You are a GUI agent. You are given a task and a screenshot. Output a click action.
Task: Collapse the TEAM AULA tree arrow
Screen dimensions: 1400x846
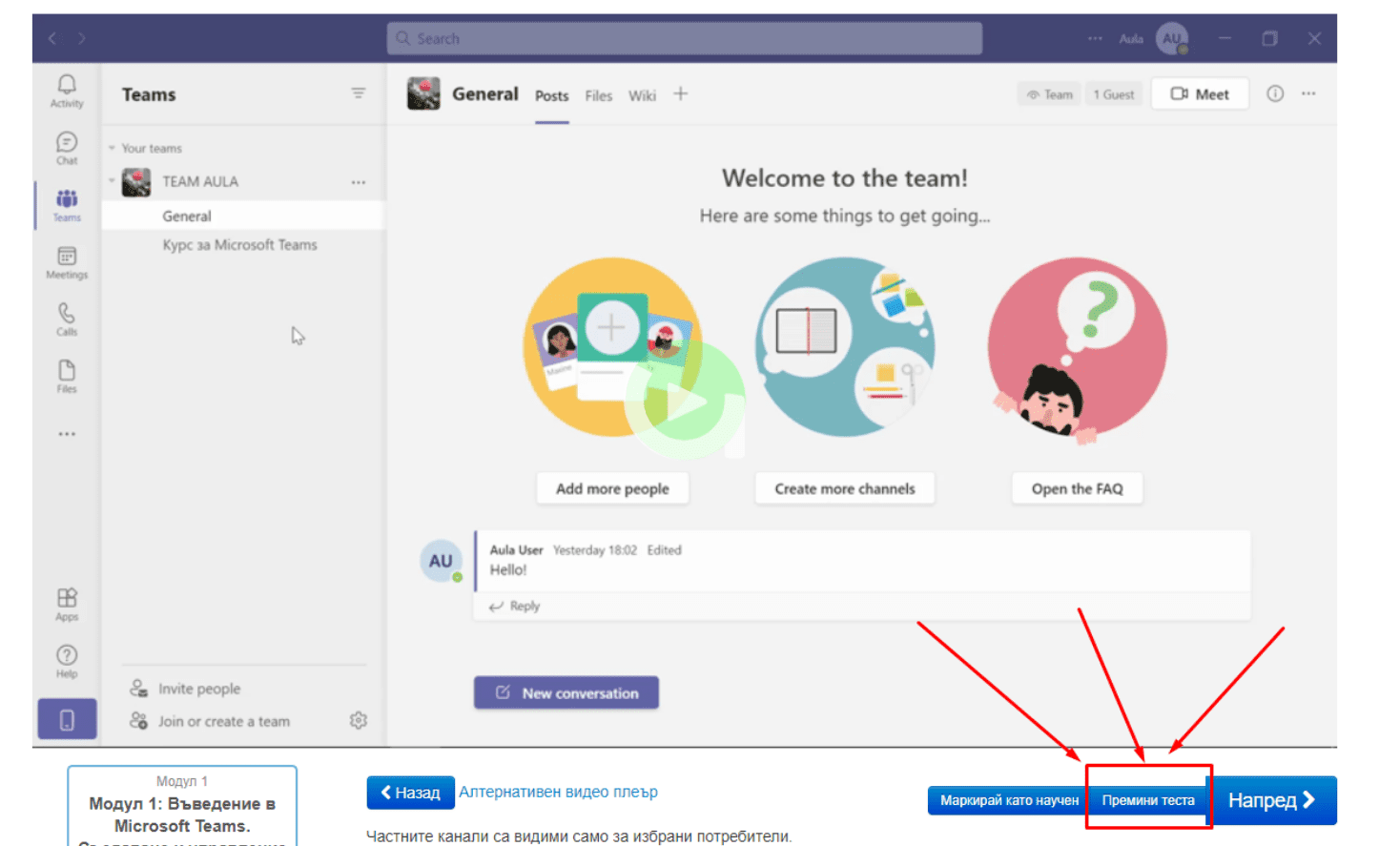[112, 181]
